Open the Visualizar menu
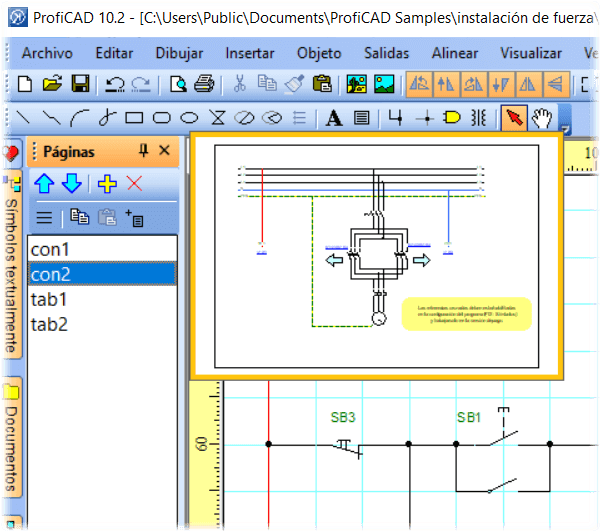Screen dimensions: 601x532 (x=531, y=53)
